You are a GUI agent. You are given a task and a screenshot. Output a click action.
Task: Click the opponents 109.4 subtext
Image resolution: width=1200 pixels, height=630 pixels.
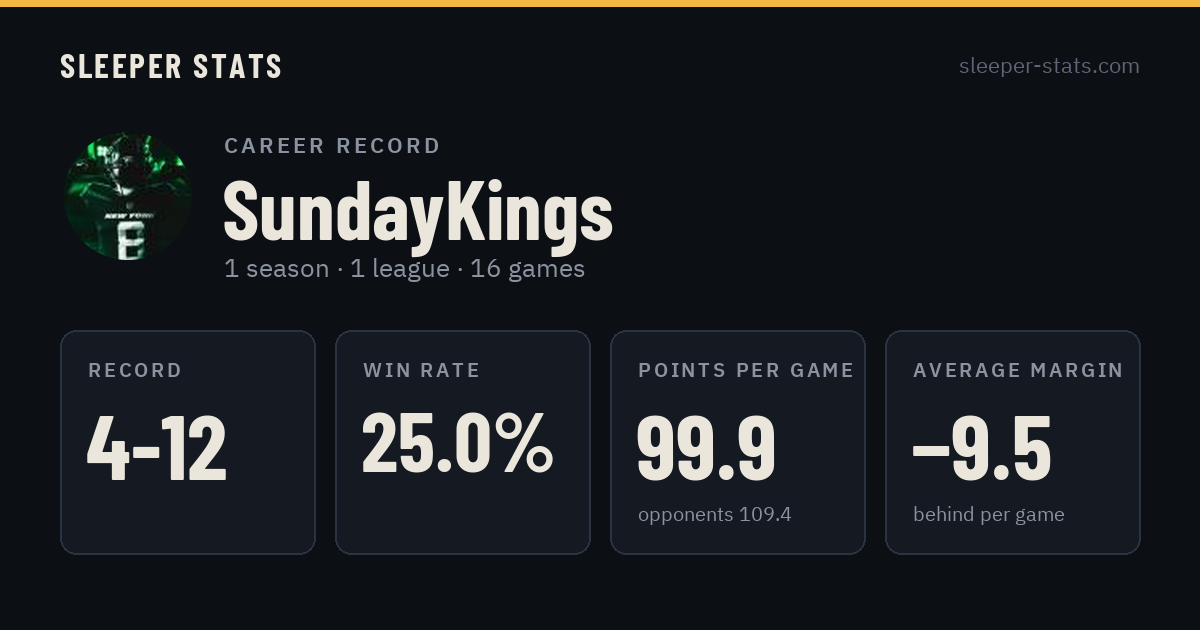tap(714, 515)
